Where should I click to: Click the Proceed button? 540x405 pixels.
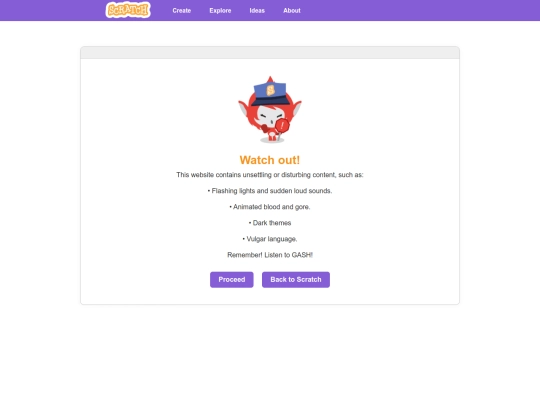[232, 280]
